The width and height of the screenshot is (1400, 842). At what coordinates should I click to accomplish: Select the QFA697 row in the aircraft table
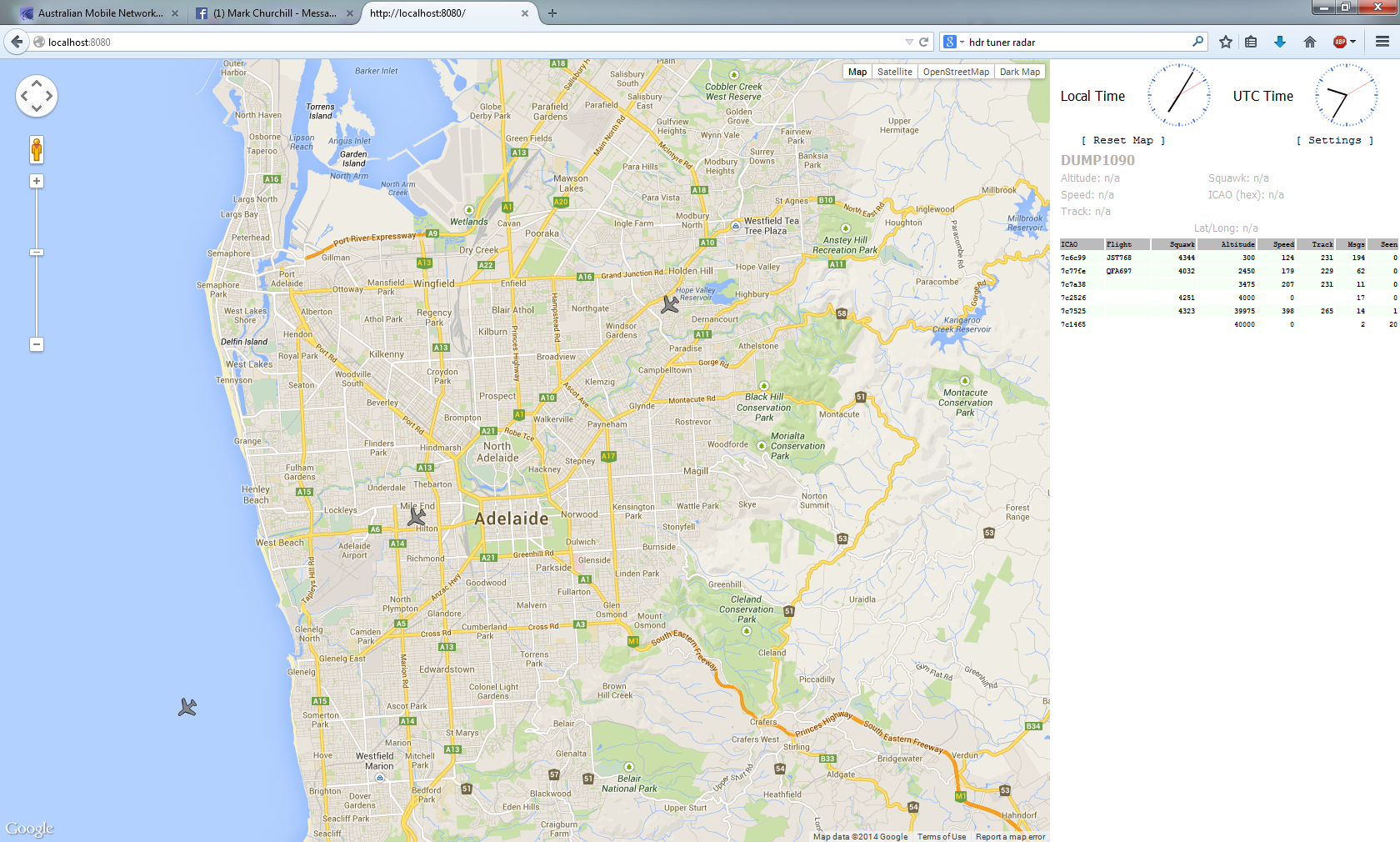tap(1229, 271)
